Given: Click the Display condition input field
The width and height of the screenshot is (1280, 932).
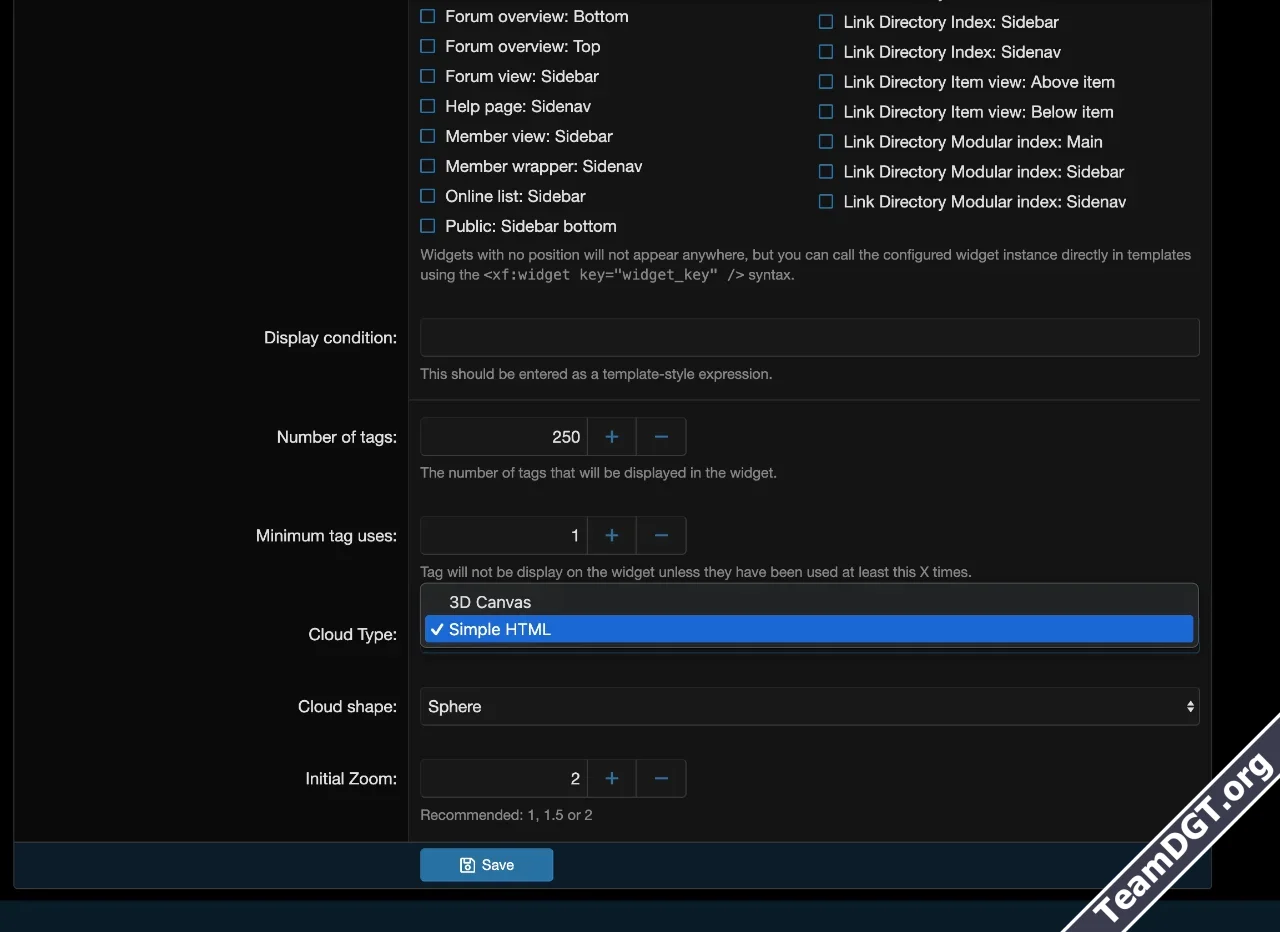Looking at the screenshot, I should [x=808, y=338].
